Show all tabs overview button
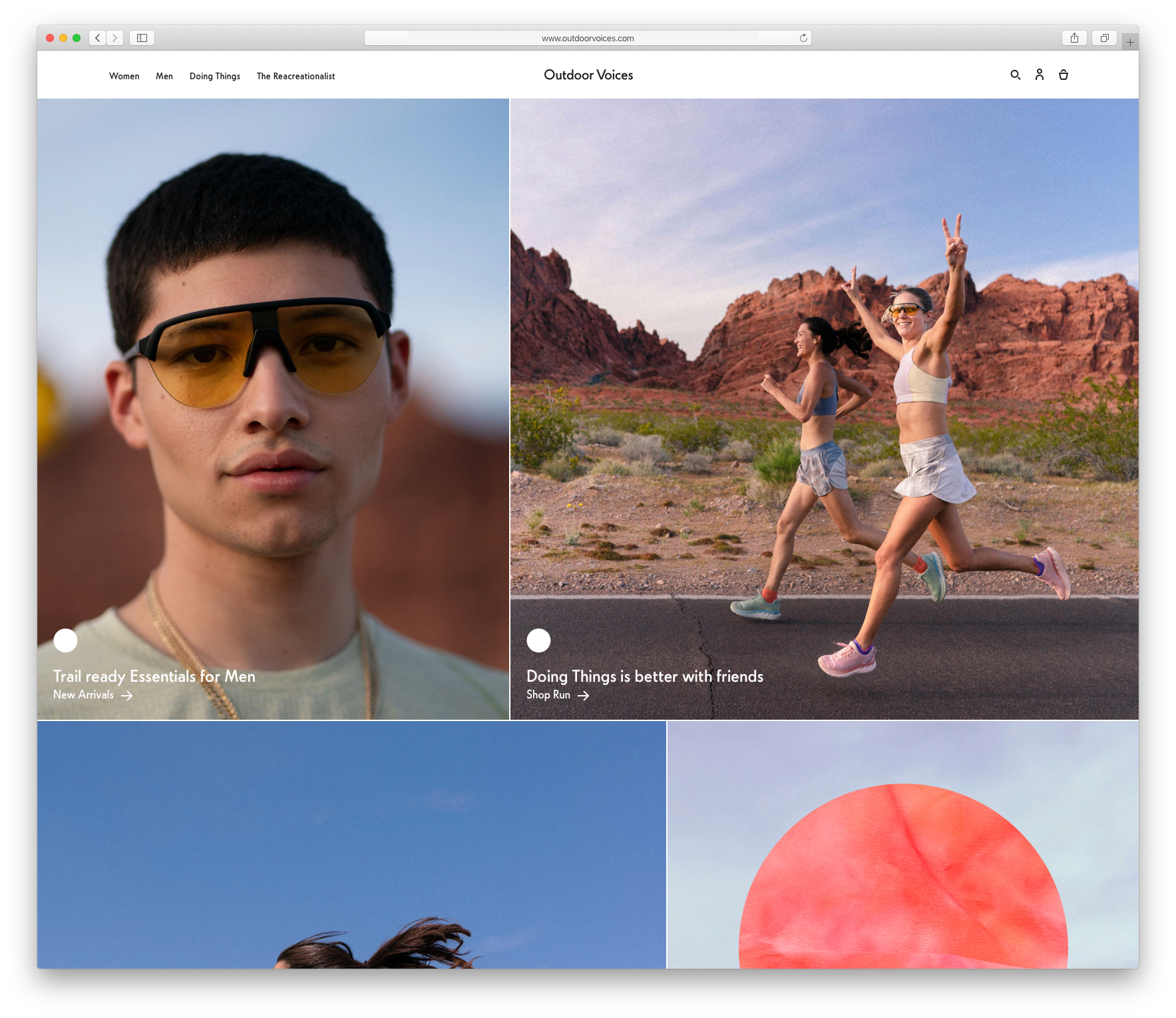Screen dimensions: 1176x1018 tap(1104, 38)
